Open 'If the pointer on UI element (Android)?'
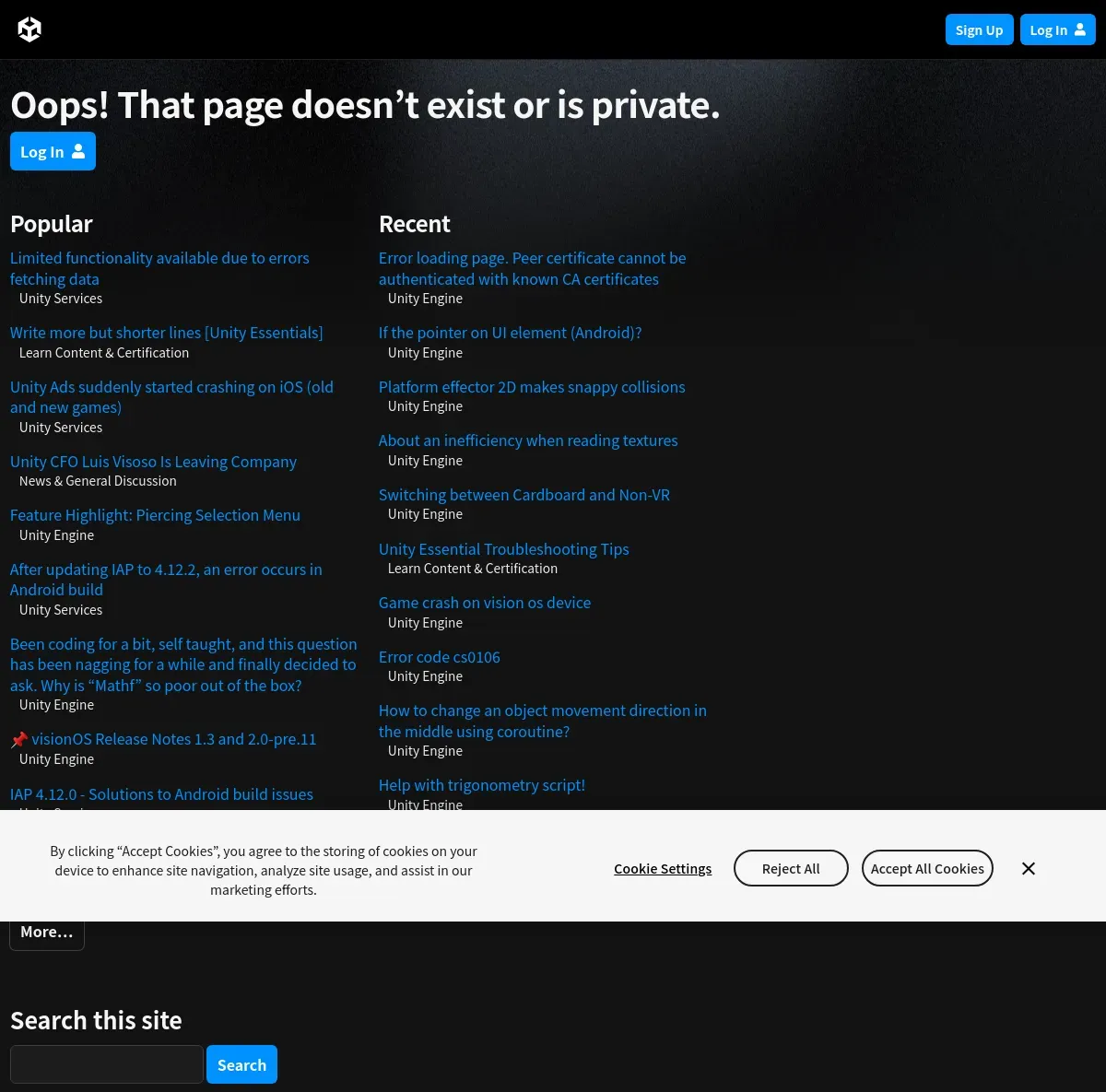 [x=510, y=333]
